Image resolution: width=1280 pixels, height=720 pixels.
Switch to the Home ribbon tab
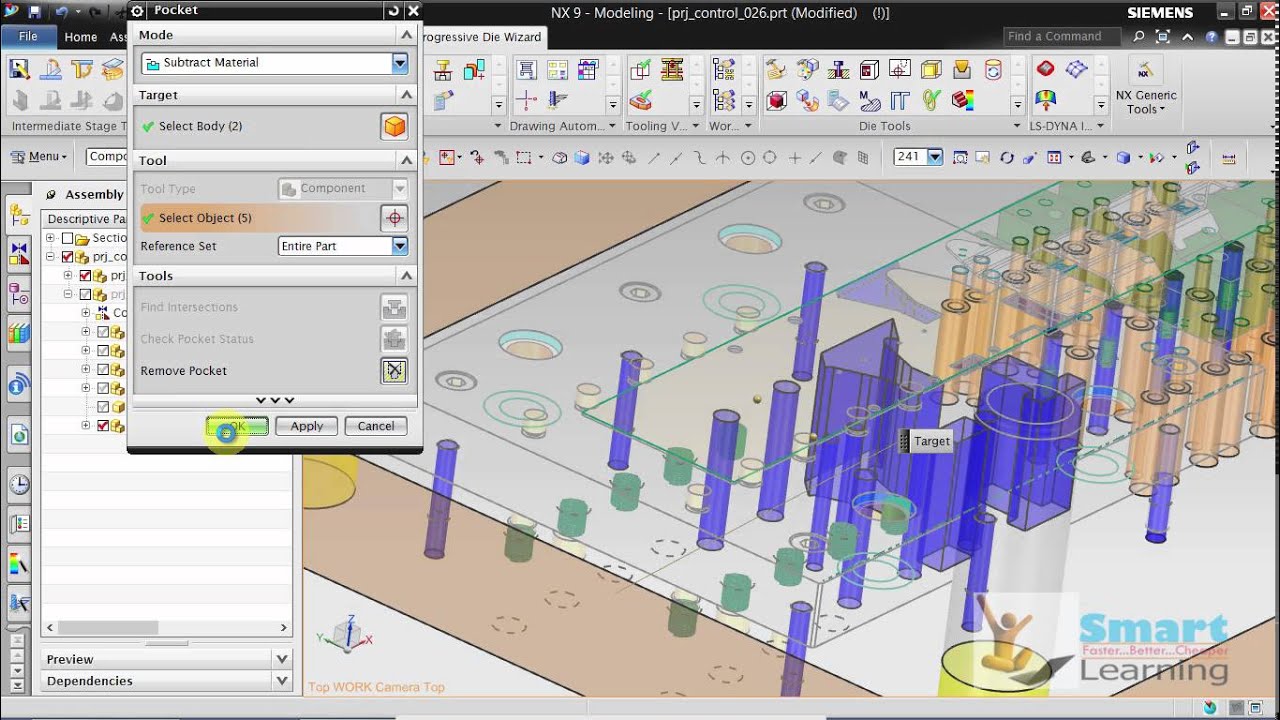point(81,37)
